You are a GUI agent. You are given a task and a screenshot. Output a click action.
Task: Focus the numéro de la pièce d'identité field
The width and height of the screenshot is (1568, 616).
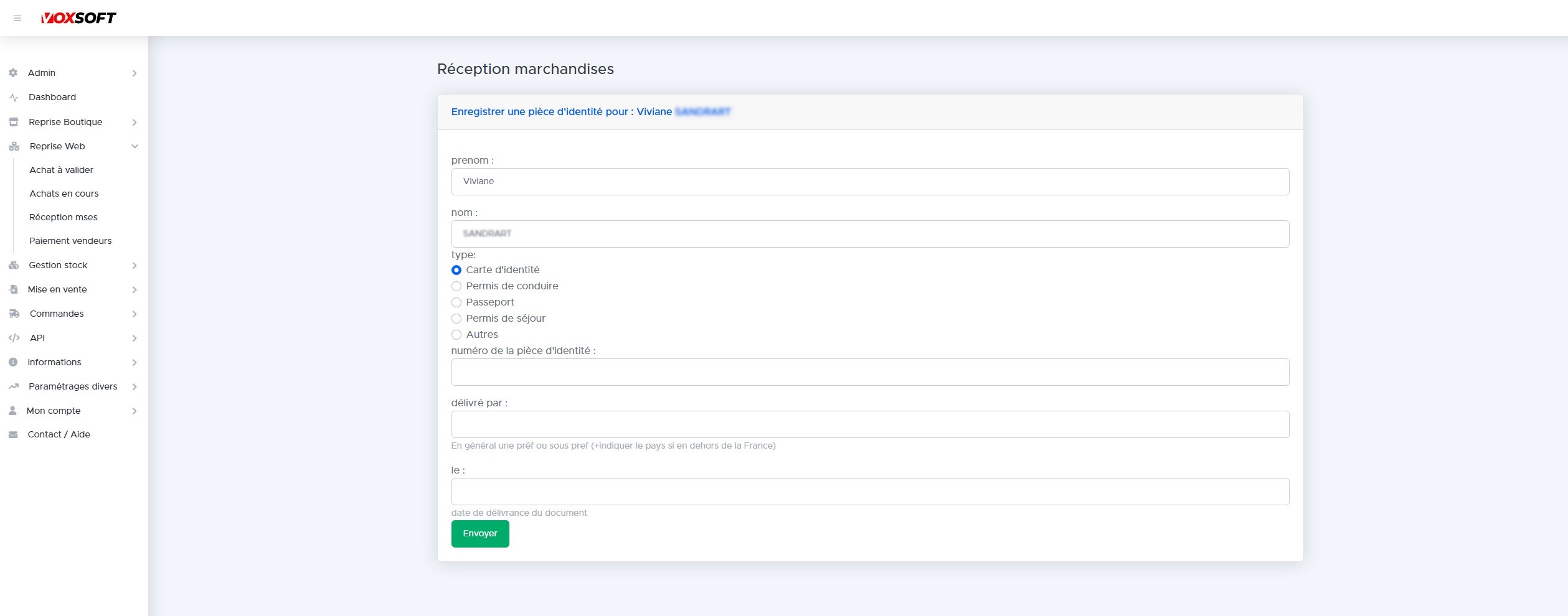click(x=869, y=372)
